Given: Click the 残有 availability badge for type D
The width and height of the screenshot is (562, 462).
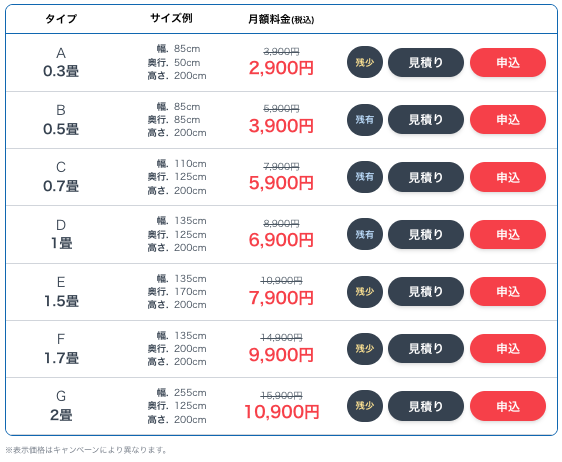Looking at the screenshot, I should (365, 234).
